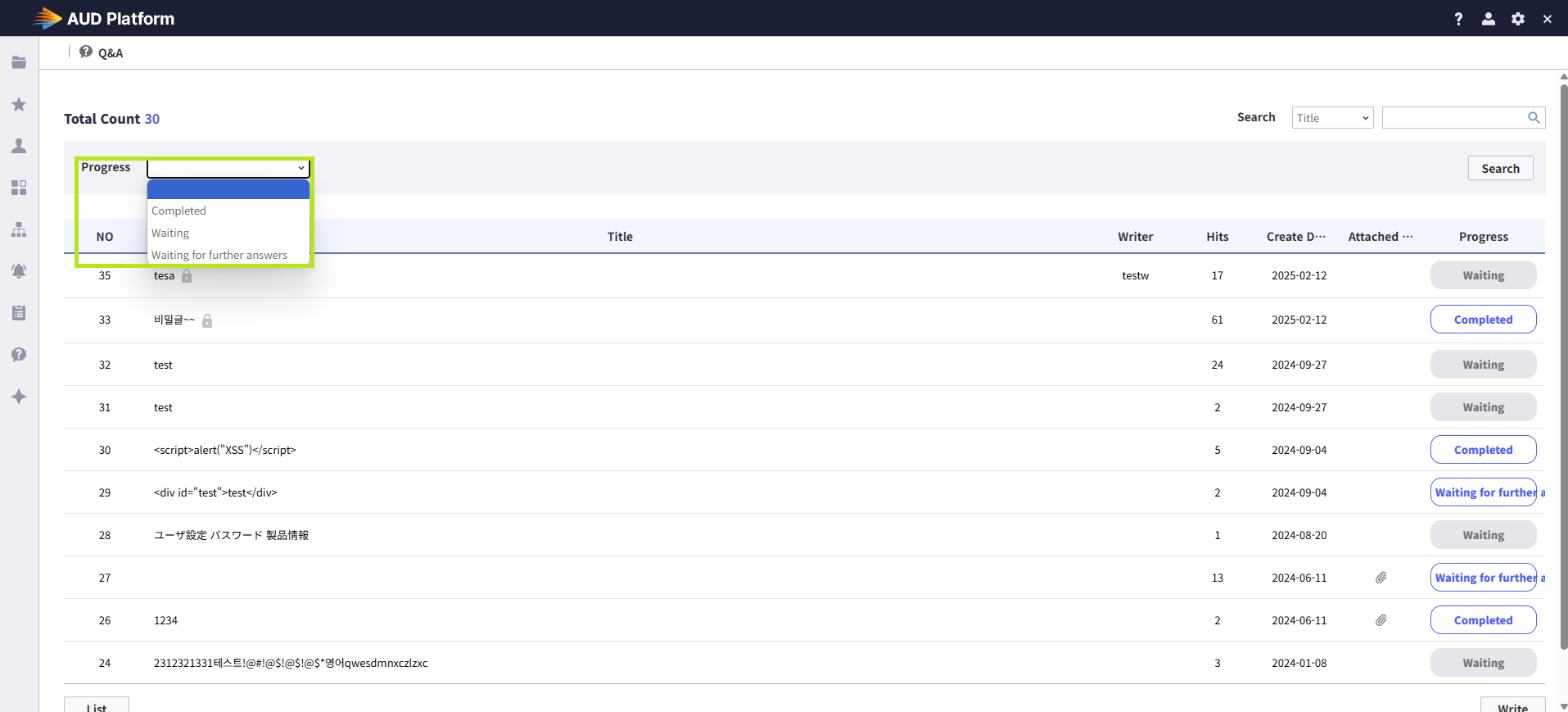The width and height of the screenshot is (1568, 712).
Task: Close the platform with the X icon
Action: [x=1548, y=19]
